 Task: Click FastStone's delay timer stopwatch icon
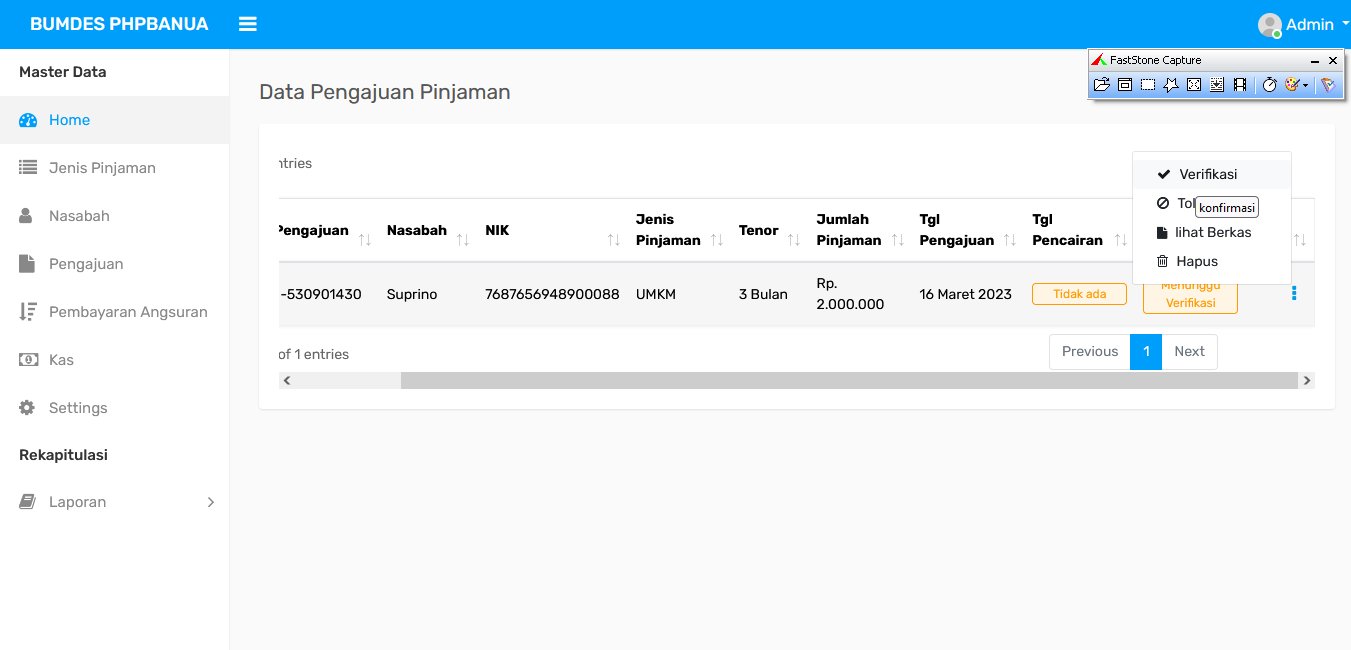click(x=1269, y=85)
